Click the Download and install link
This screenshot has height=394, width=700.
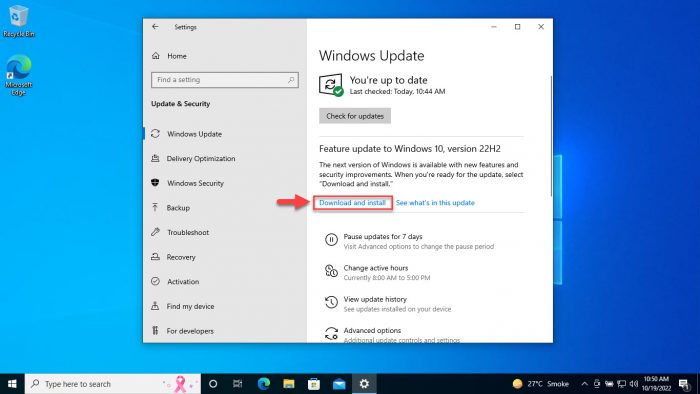(x=352, y=203)
